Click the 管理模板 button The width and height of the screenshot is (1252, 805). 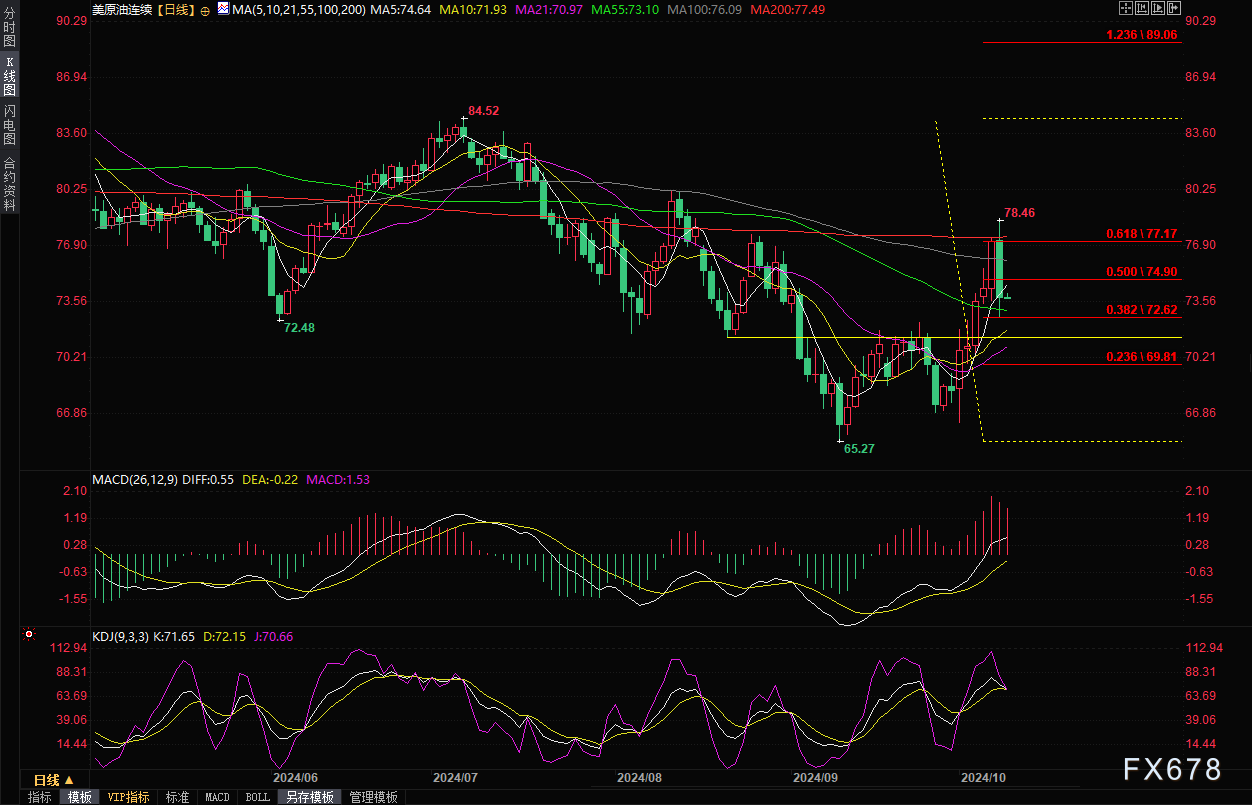pyautogui.click(x=373, y=797)
